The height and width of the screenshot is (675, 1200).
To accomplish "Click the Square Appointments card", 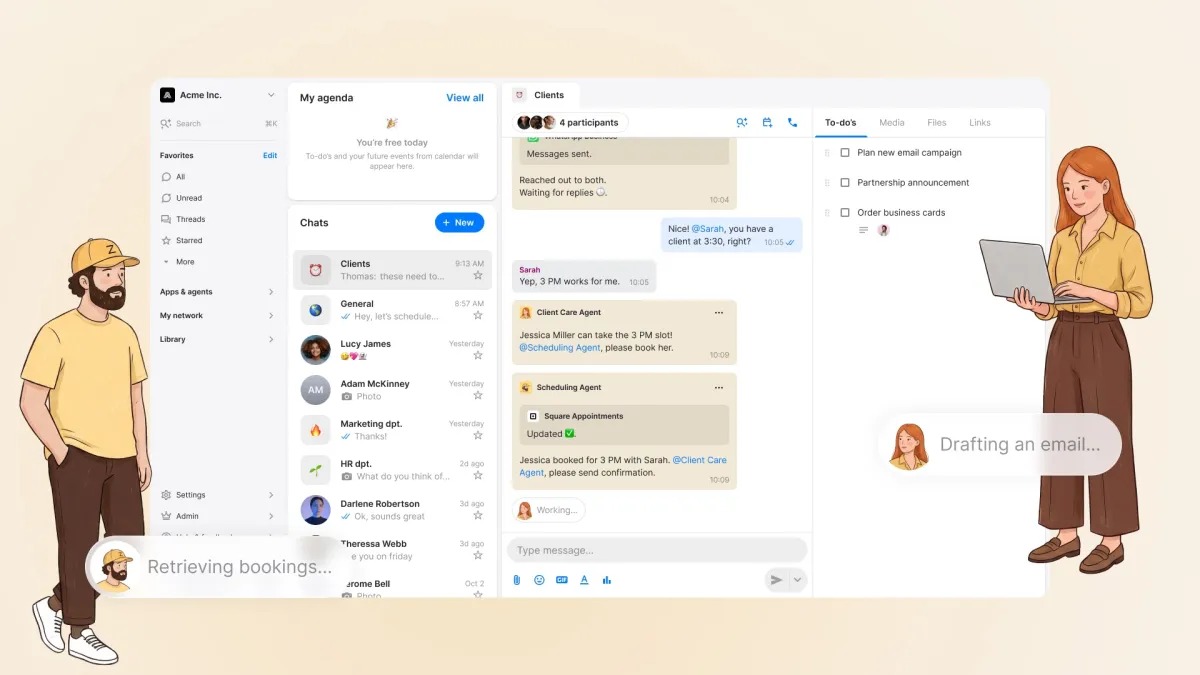I will click(x=624, y=425).
